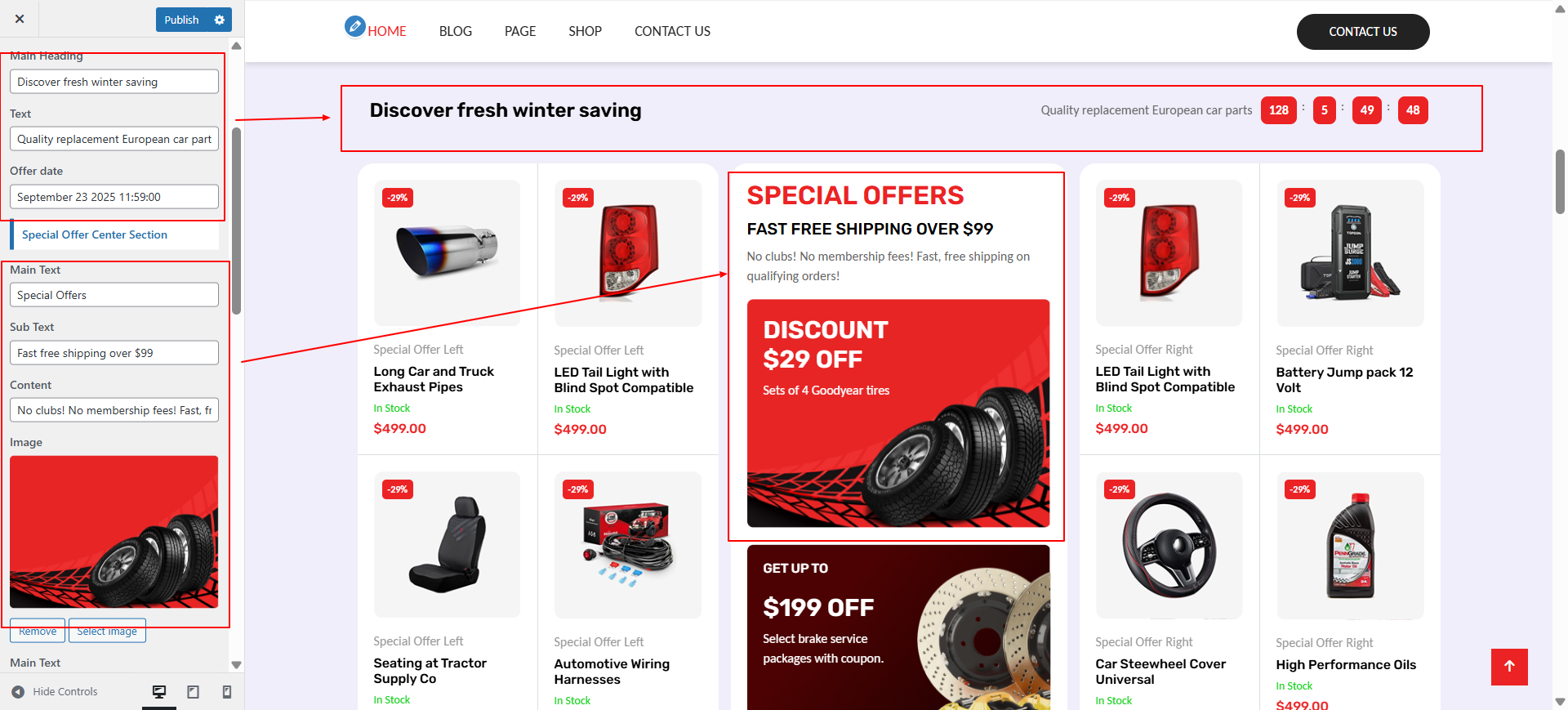The height and width of the screenshot is (710, 1568).
Task: Go to the PAGE menu item
Action: 520,31
